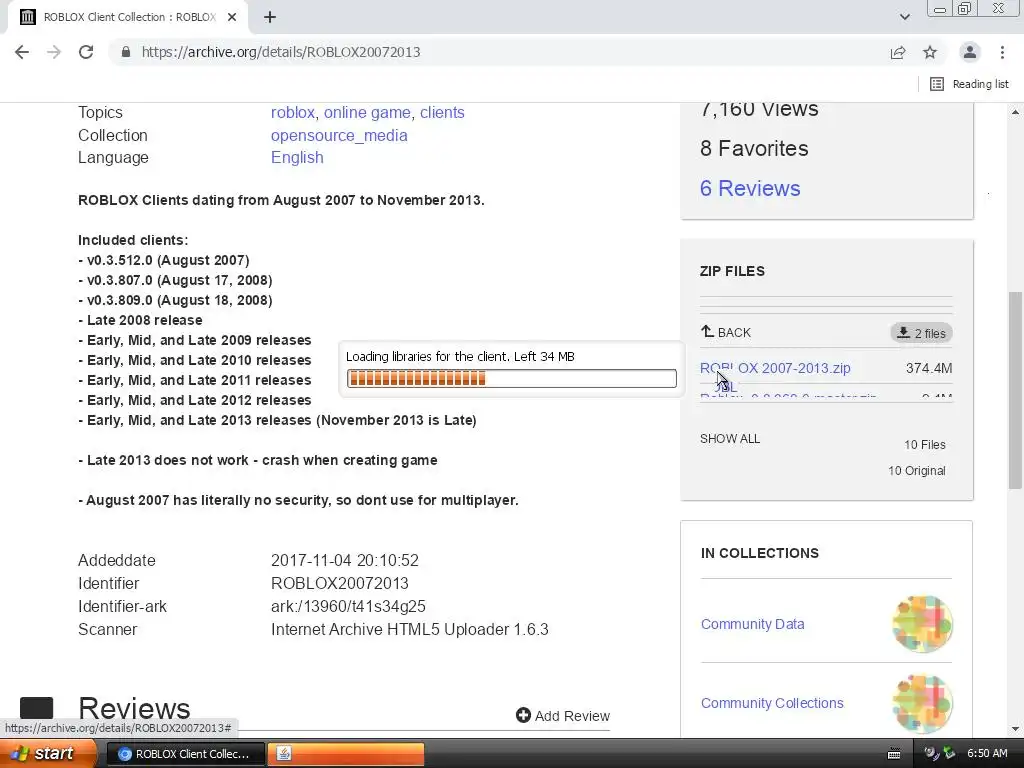This screenshot has height=768, width=1024.
Task: Go back using the browser back arrow
Action: 22,52
